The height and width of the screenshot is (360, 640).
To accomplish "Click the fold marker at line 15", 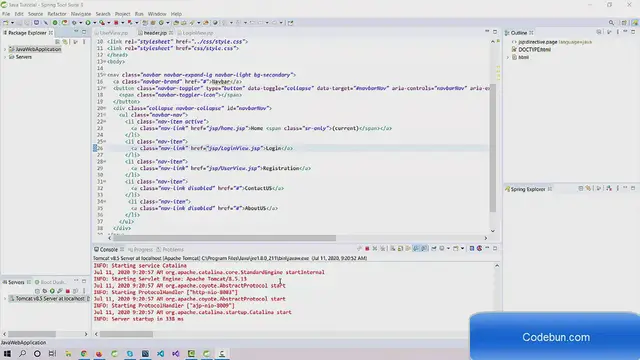I will tap(104, 75).
